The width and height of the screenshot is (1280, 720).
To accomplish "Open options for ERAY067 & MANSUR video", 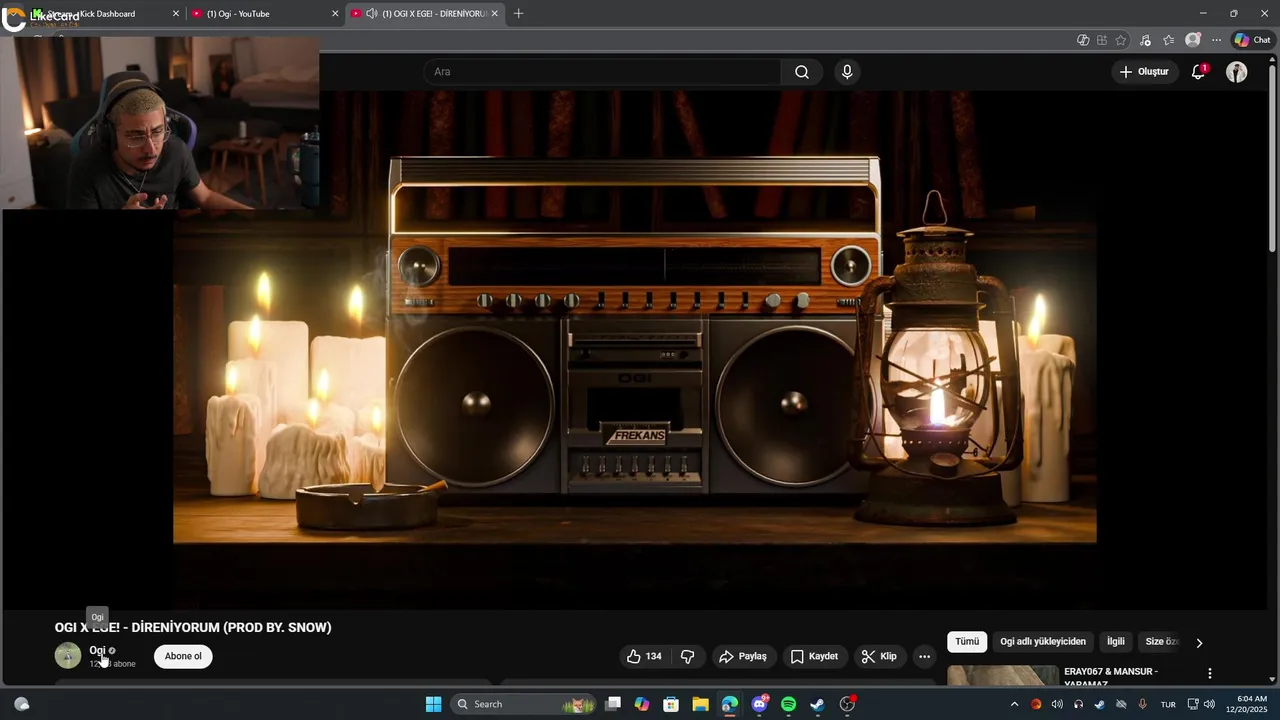I will coord(1209,673).
